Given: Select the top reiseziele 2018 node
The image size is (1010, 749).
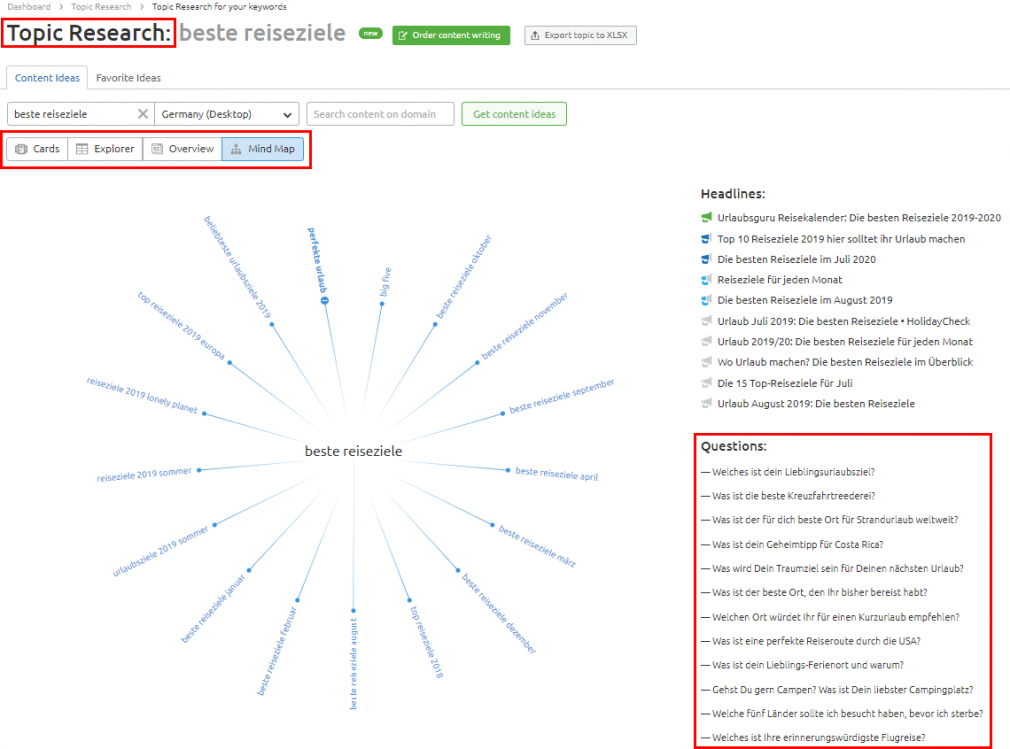Looking at the screenshot, I should pos(427,641).
